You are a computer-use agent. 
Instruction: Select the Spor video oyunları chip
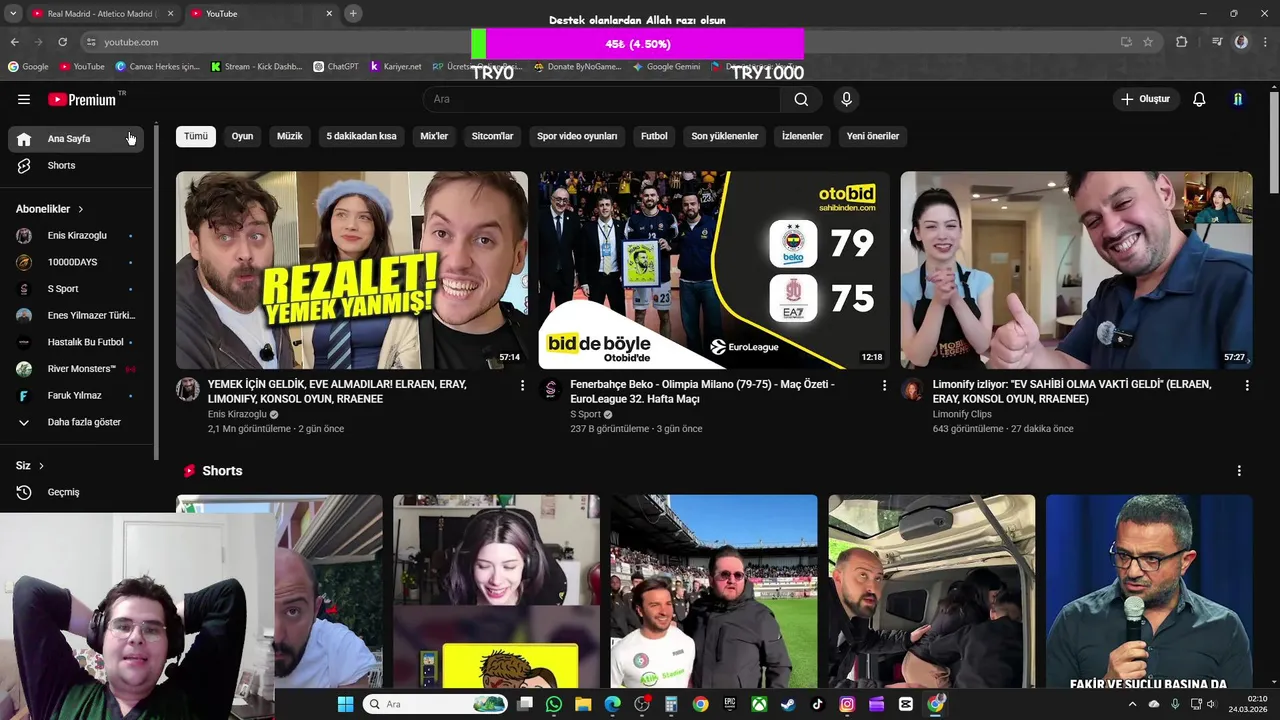coord(577,136)
